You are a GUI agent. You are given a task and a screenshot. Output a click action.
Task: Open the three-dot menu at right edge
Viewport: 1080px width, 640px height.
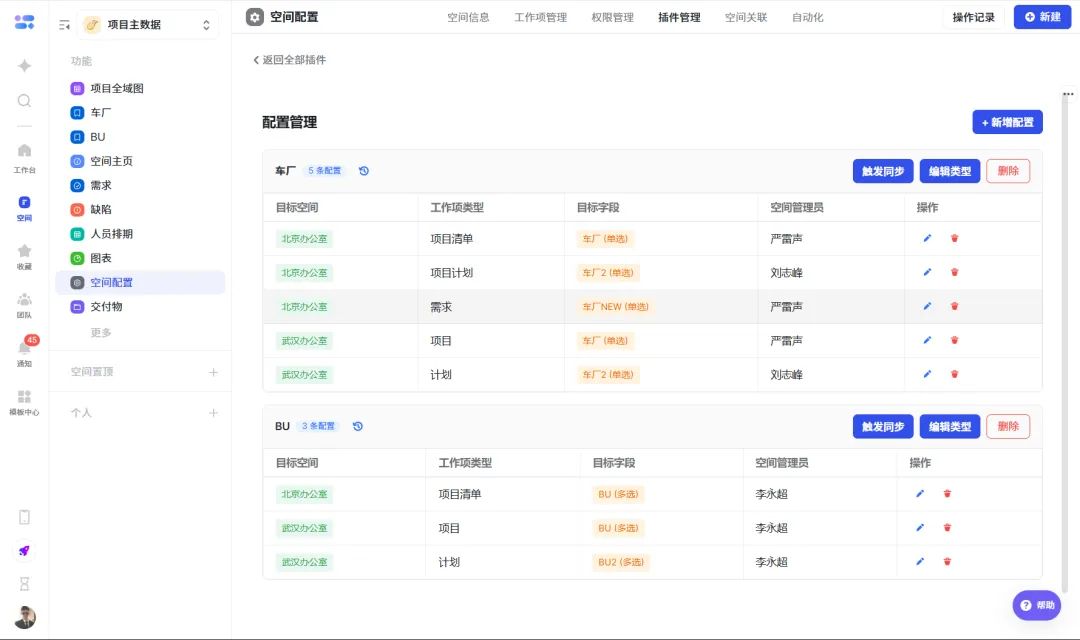point(1068,94)
